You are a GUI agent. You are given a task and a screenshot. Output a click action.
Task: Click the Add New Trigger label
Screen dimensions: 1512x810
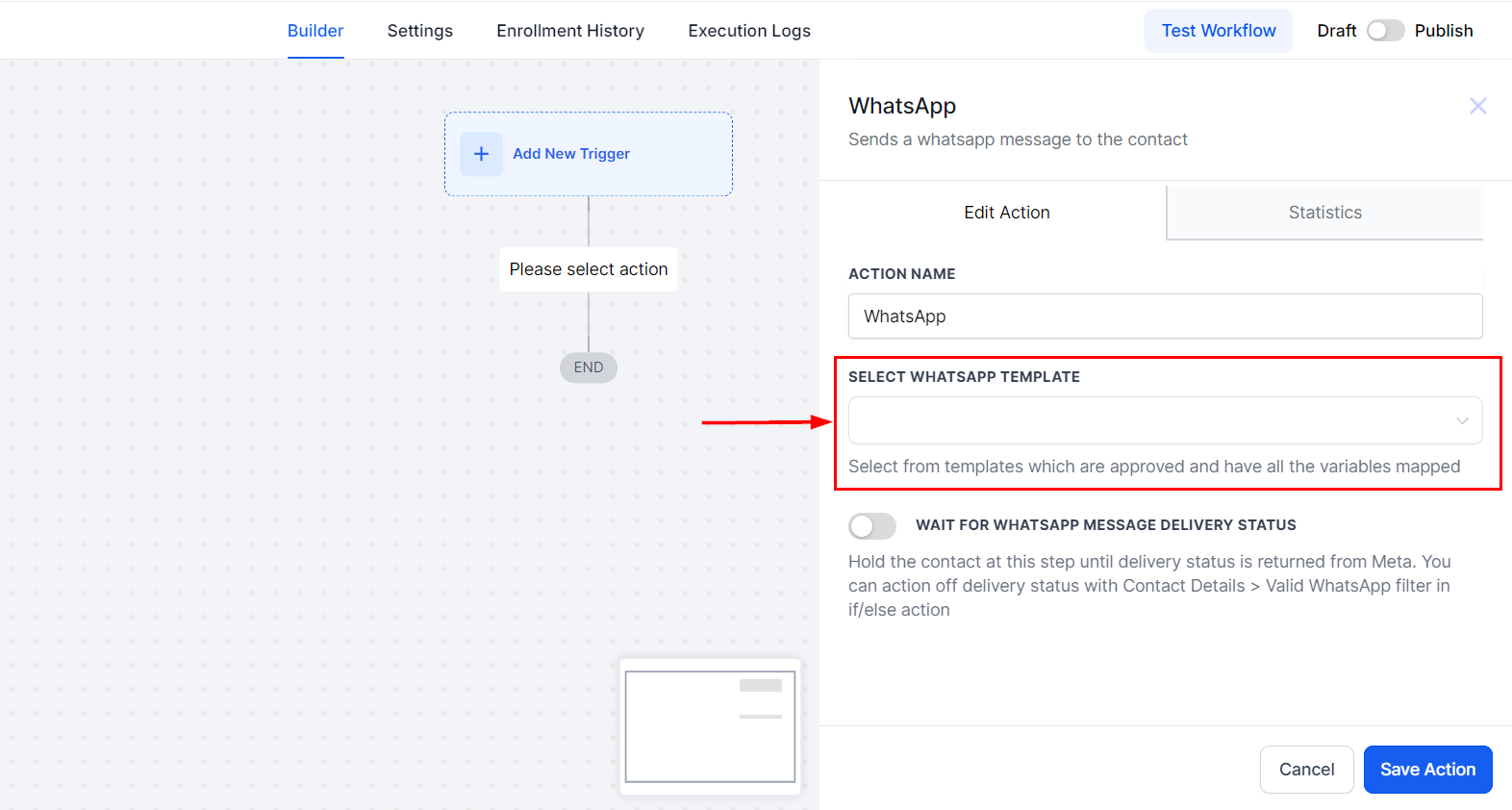click(571, 154)
